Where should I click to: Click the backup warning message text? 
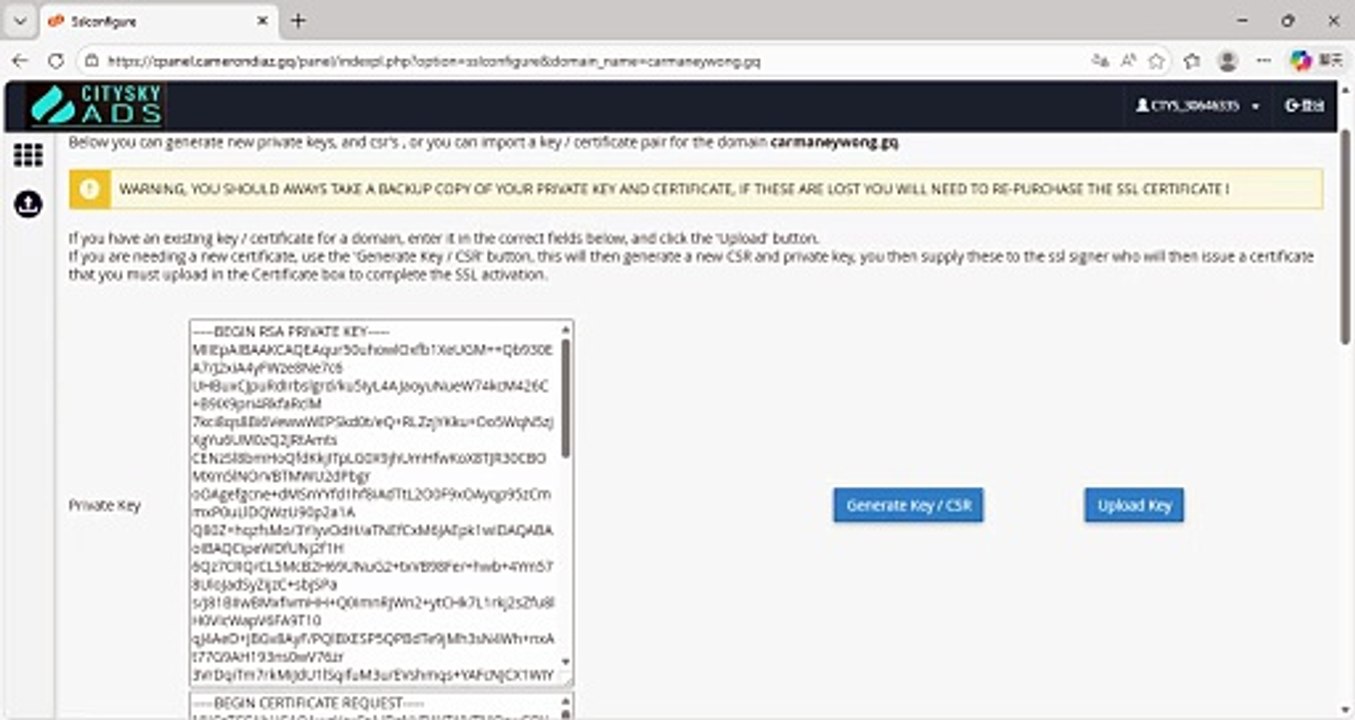674,189
